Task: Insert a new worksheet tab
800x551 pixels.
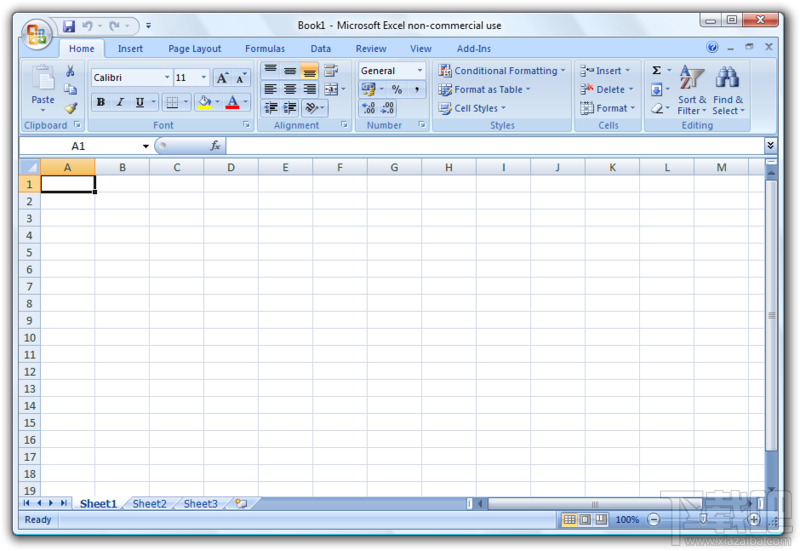Action: (241, 504)
